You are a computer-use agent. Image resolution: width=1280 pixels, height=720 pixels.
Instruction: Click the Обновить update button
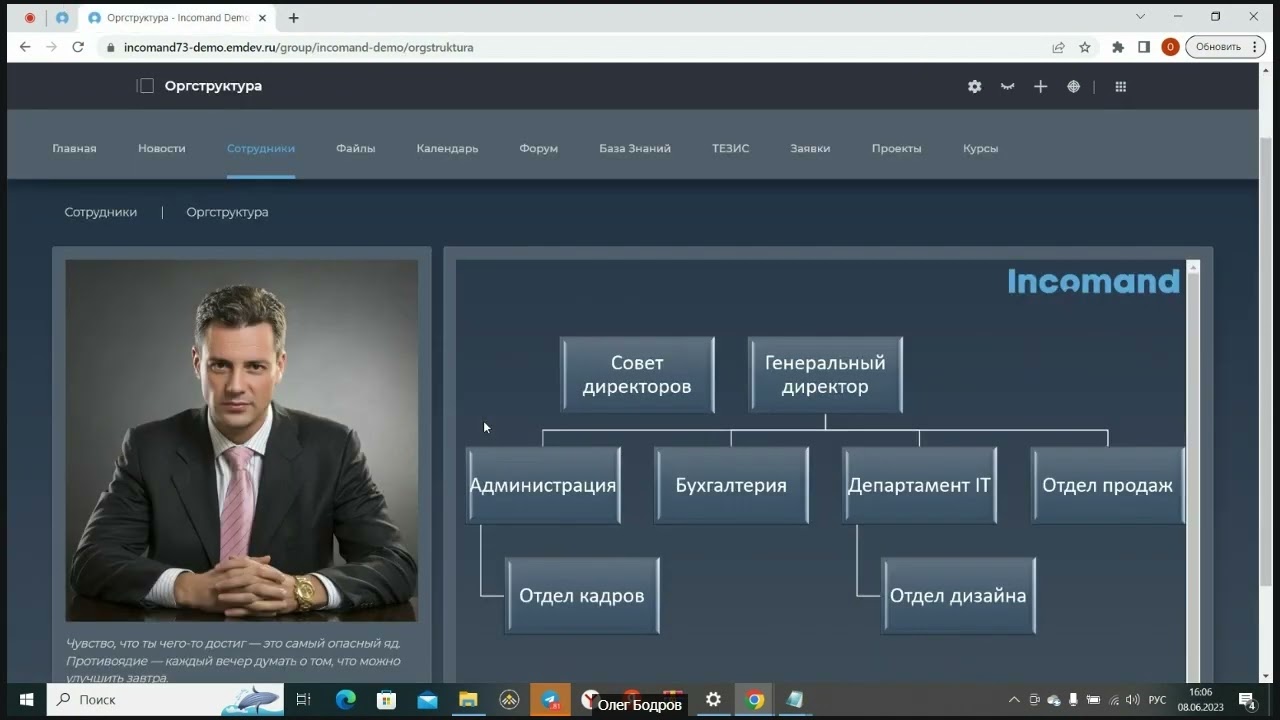pyautogui.click(x=1225, y=47)
